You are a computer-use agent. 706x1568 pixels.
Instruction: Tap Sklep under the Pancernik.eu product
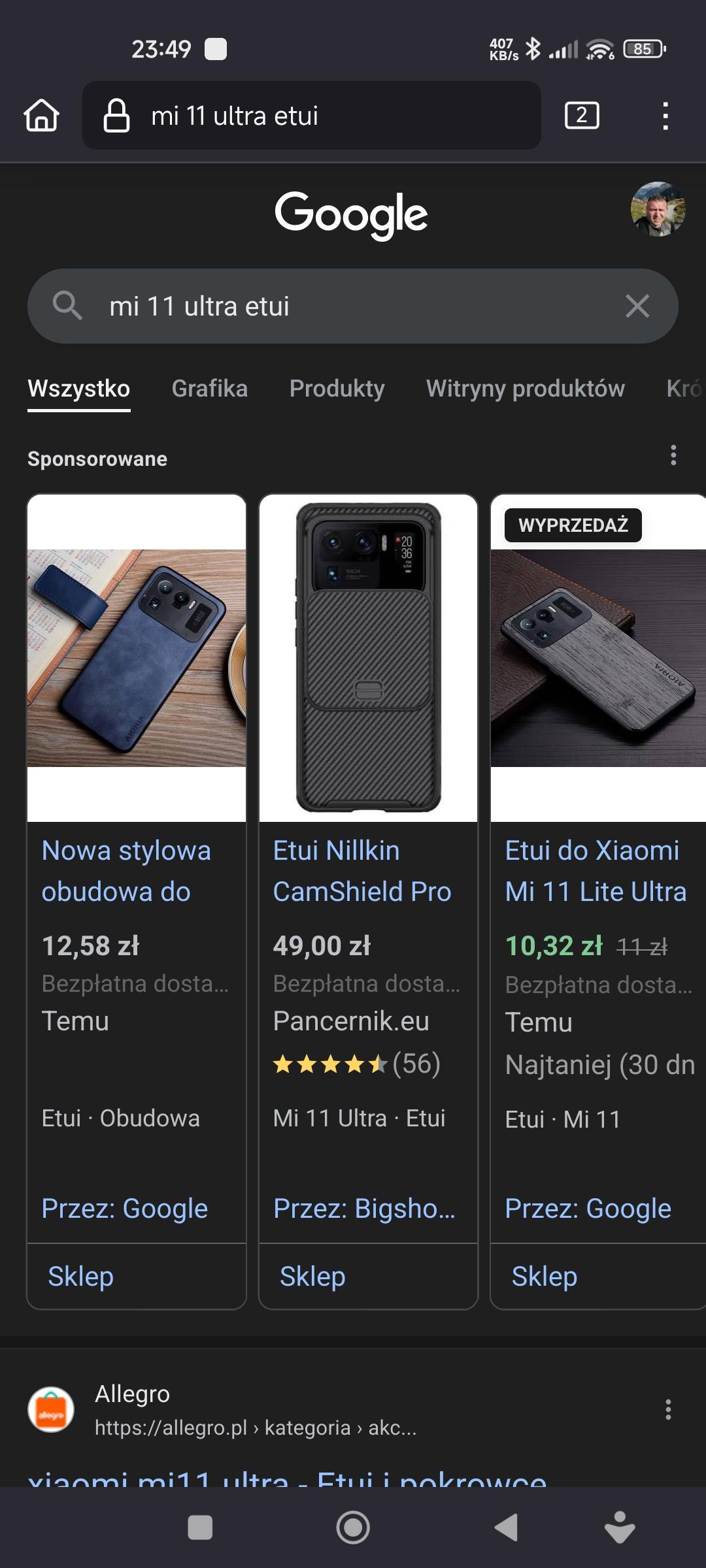coord(312,1276)
